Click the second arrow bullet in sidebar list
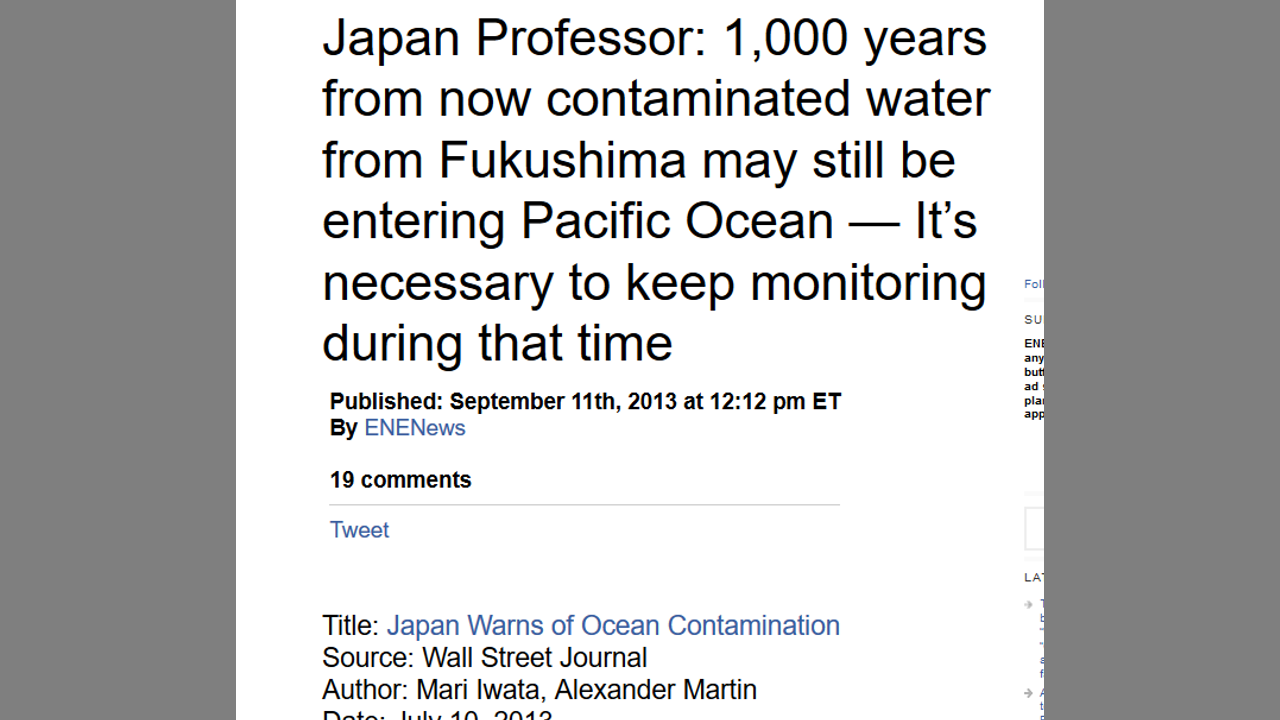1280x720 pixels. coord(1029,693)
